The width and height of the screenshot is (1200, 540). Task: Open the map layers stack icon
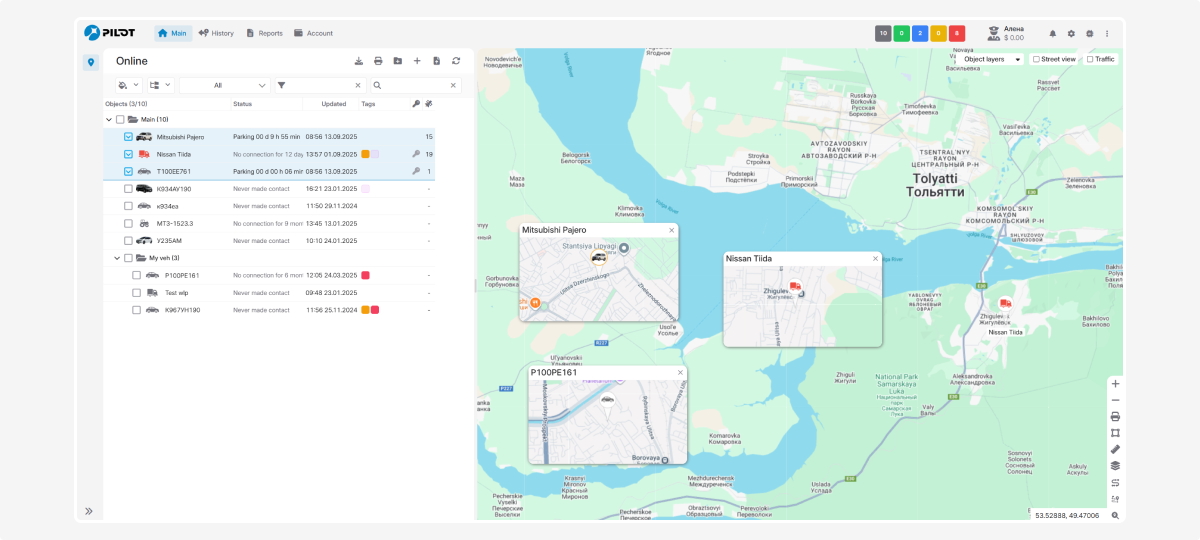pos(1115,465)
